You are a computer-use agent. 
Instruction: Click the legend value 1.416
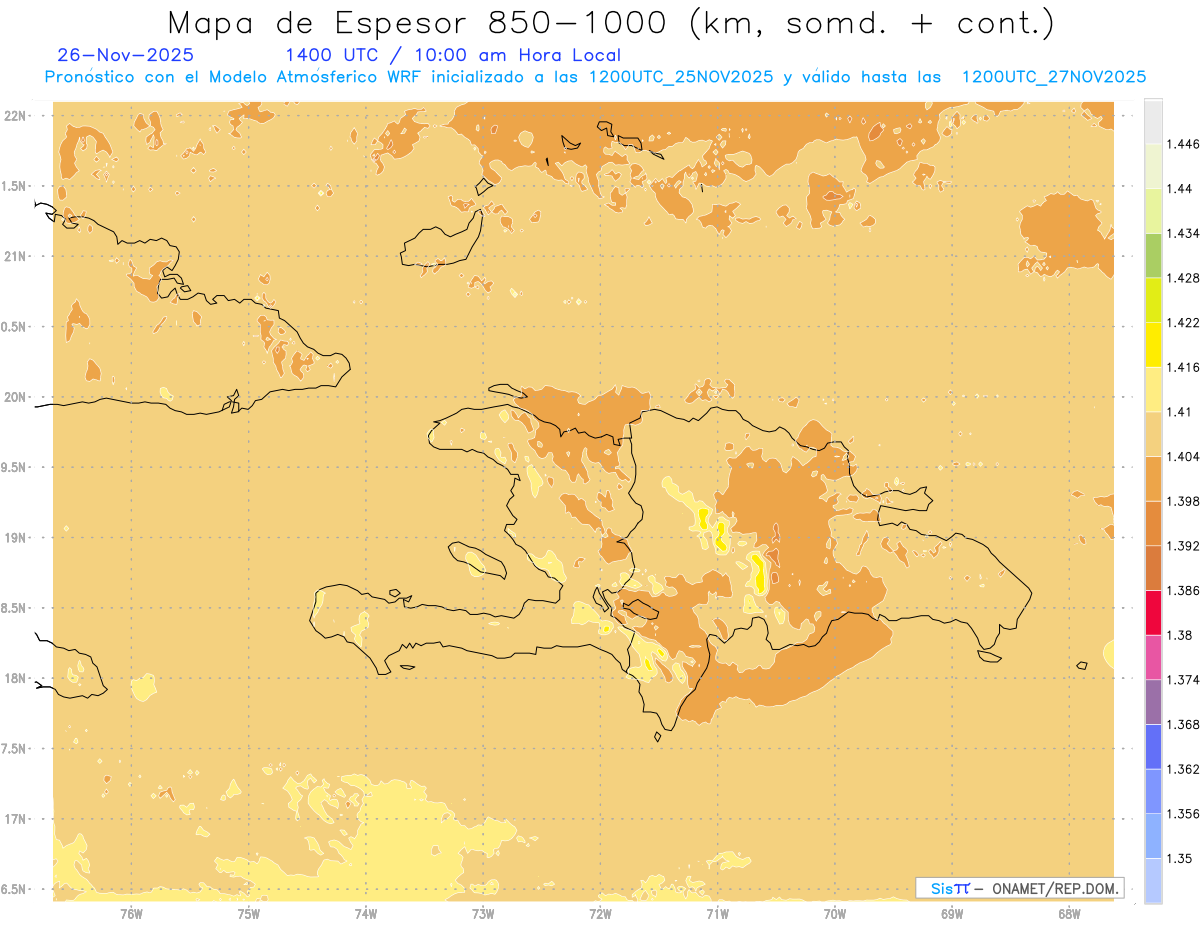pyautogui.click(x=1182, y=367)
